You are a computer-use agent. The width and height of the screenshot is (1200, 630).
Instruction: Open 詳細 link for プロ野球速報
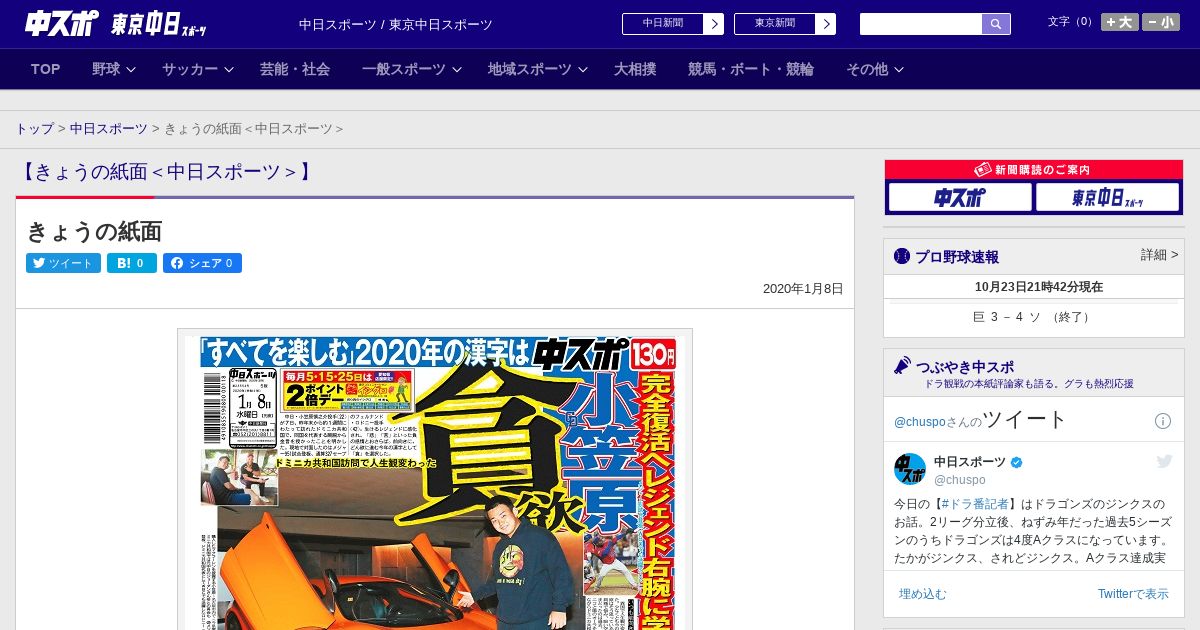[x=1159, y=255]
